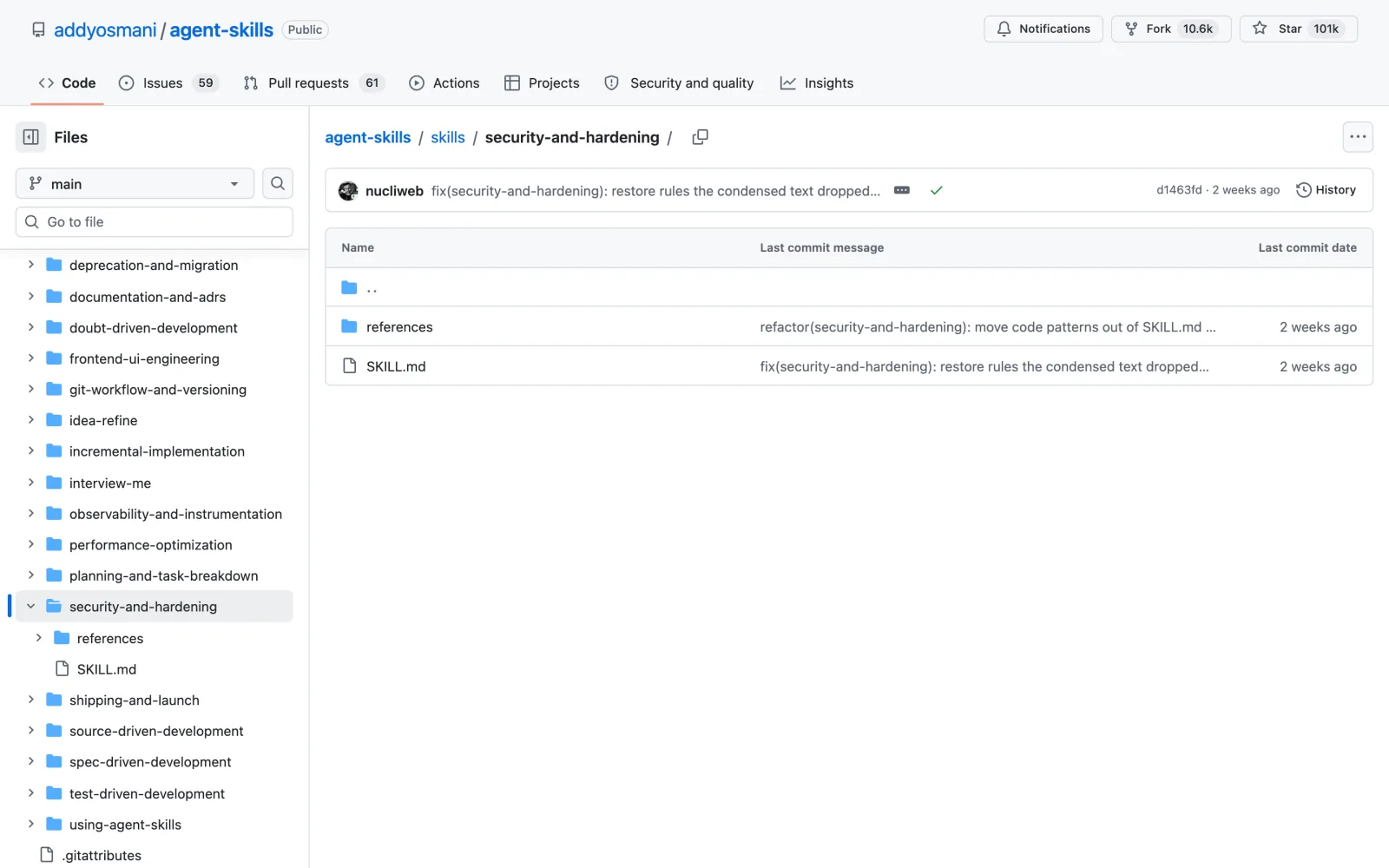Click nucliweb avatar image
This screenshot has width=1389, height=868.
pos(348,191)
